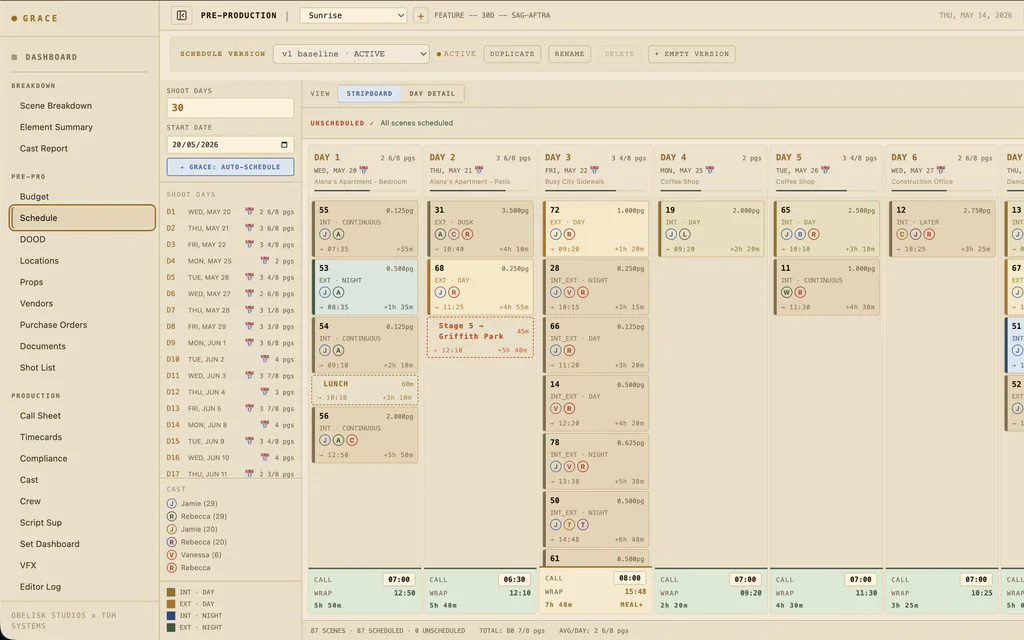1024x640 pixels.
Task: Open Editor Log in the sidebar
Action: coord(40,586)
